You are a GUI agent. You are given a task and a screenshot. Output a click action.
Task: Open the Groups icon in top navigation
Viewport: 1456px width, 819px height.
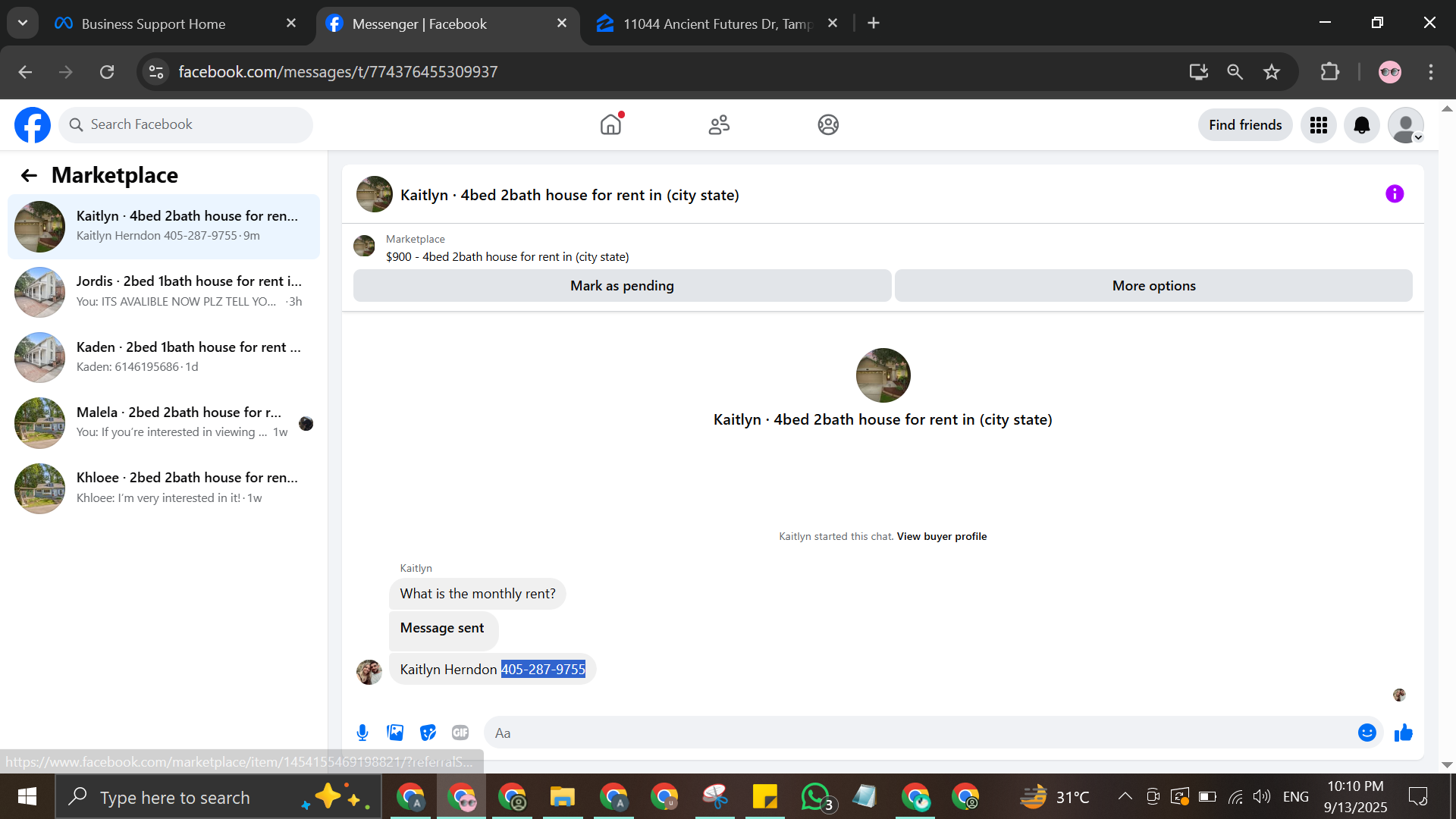point(828,125)
